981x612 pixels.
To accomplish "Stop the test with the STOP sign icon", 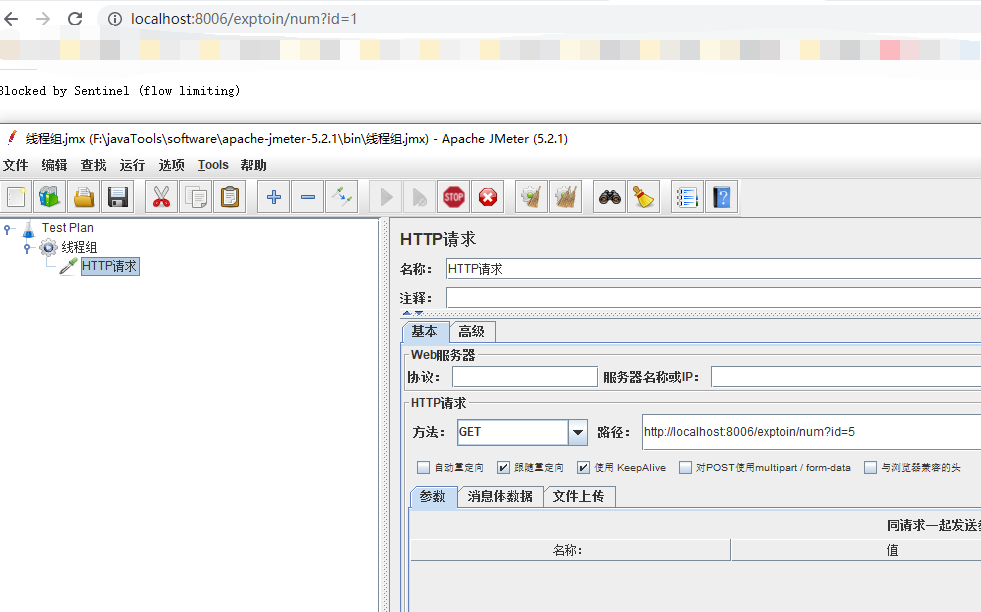I will point(454,197).
